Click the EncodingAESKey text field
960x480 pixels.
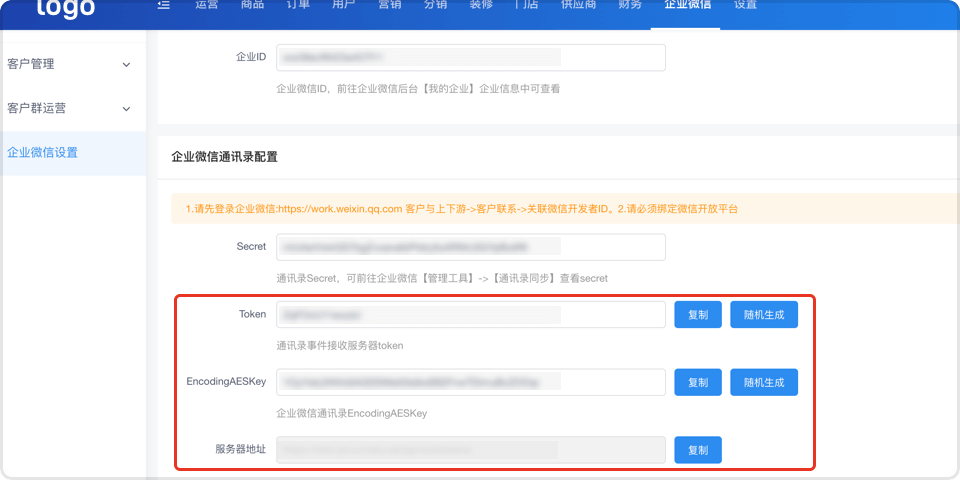tap(470, 382)
